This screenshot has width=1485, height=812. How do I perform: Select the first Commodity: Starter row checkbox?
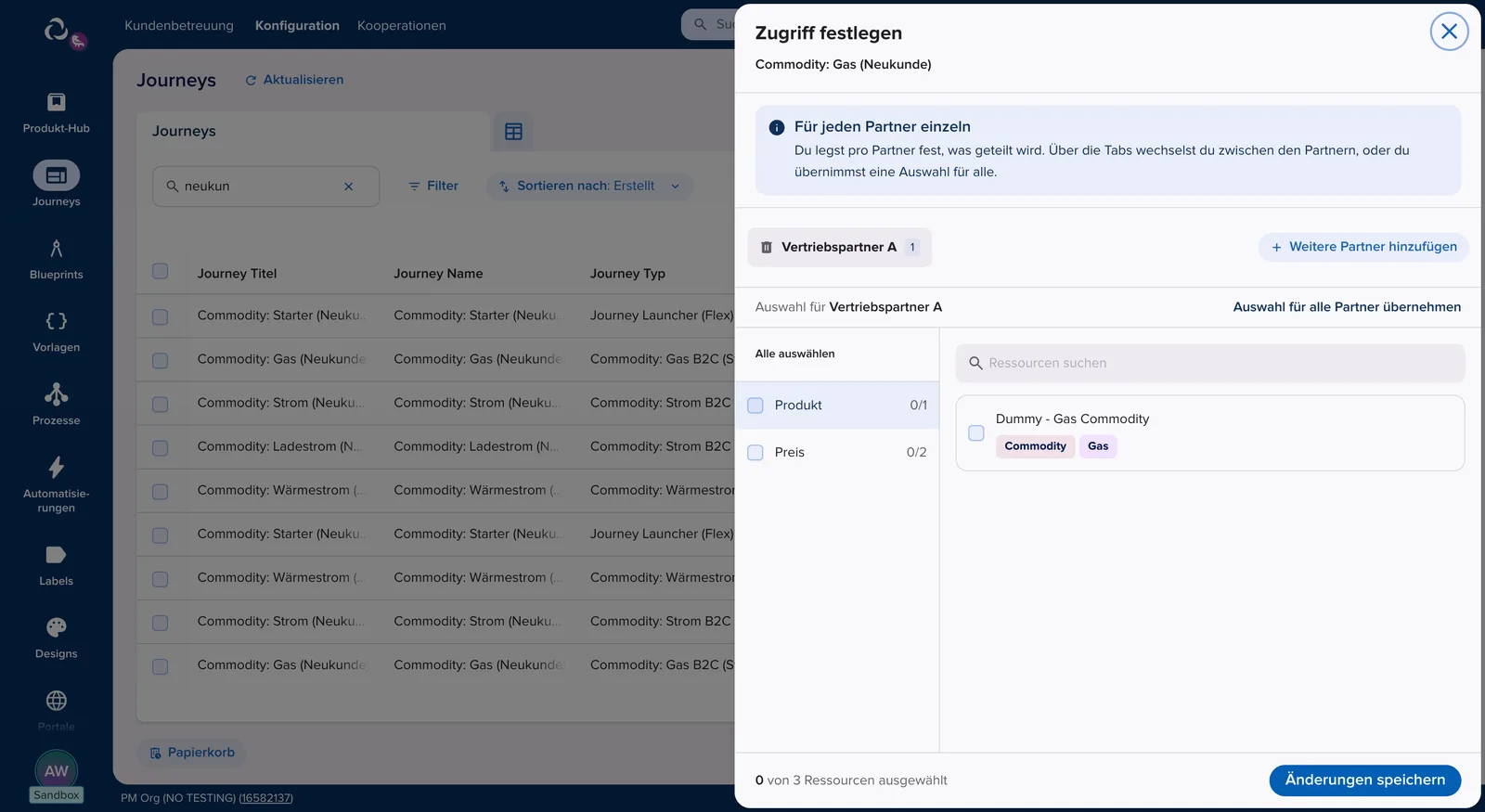point(161,317)
